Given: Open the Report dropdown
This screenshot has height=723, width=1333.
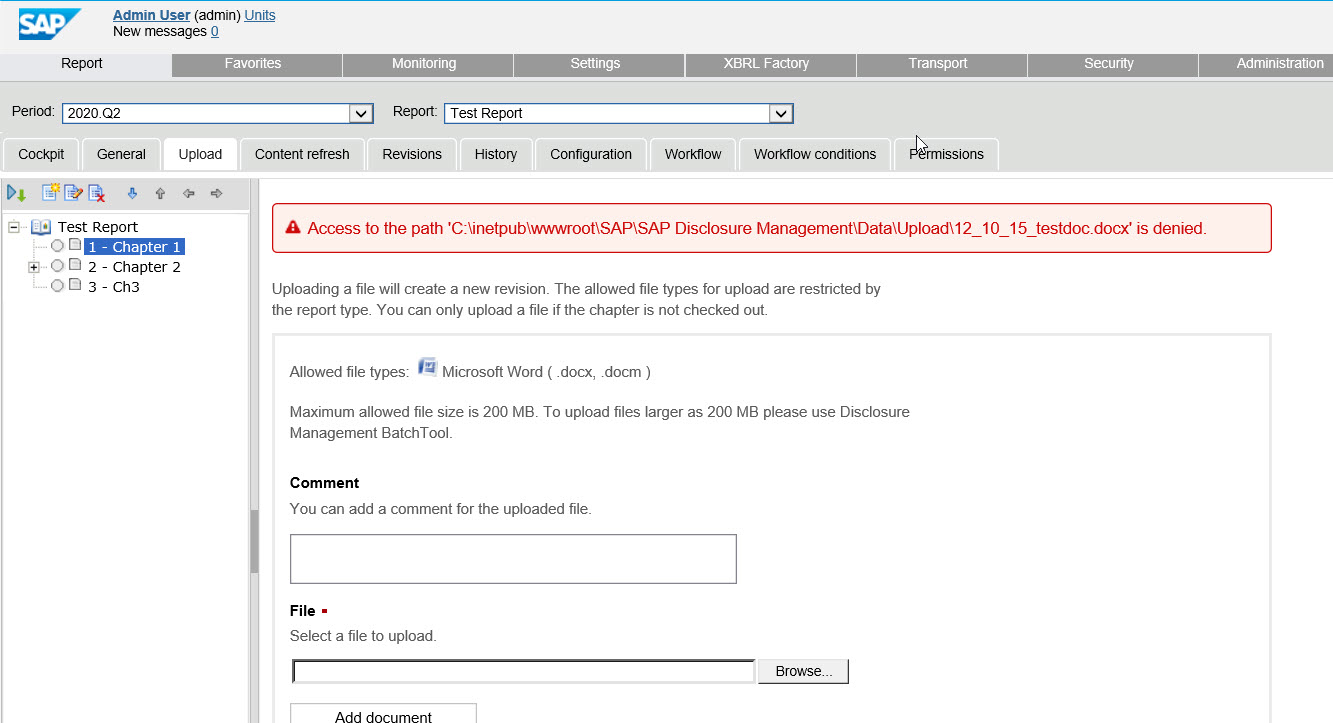Looking at the screenshot, I should (x=781, y=113).
